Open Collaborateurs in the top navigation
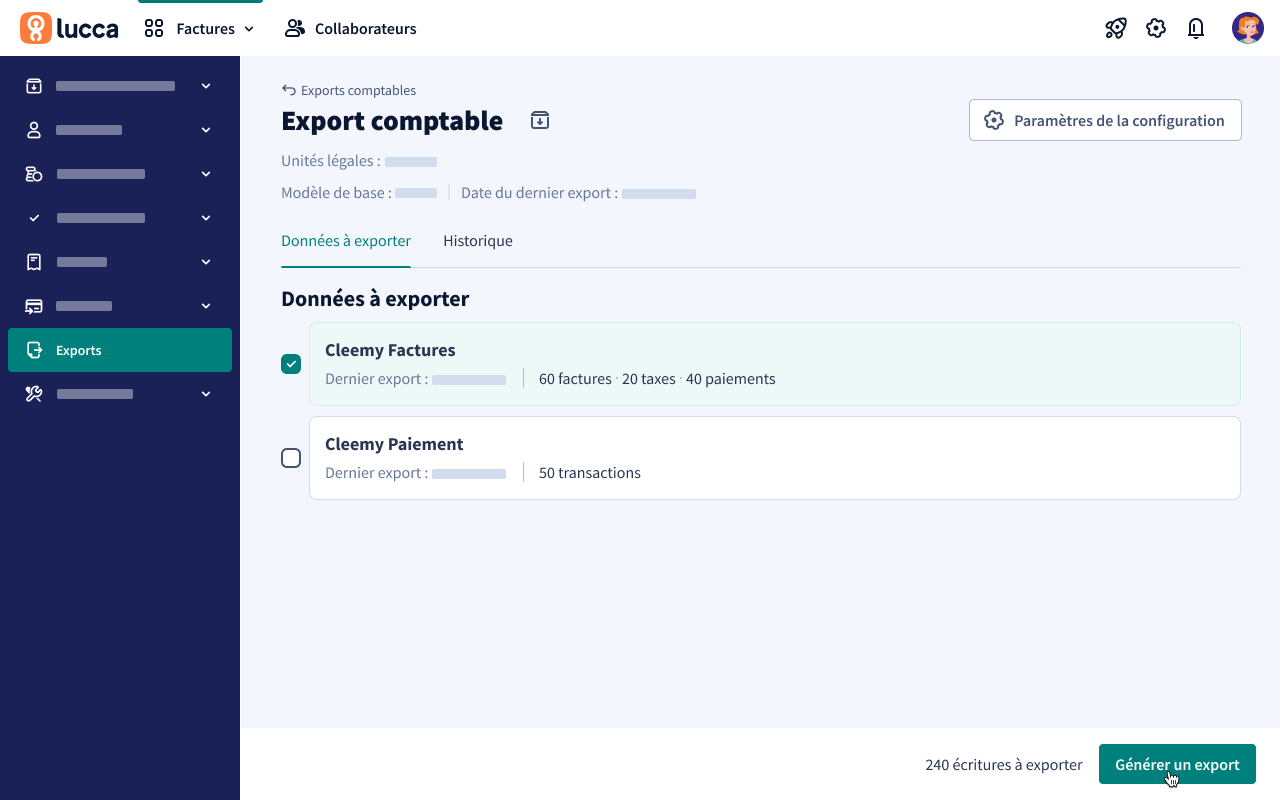This screenshot has width=1281, height=800. coord(351,29)
